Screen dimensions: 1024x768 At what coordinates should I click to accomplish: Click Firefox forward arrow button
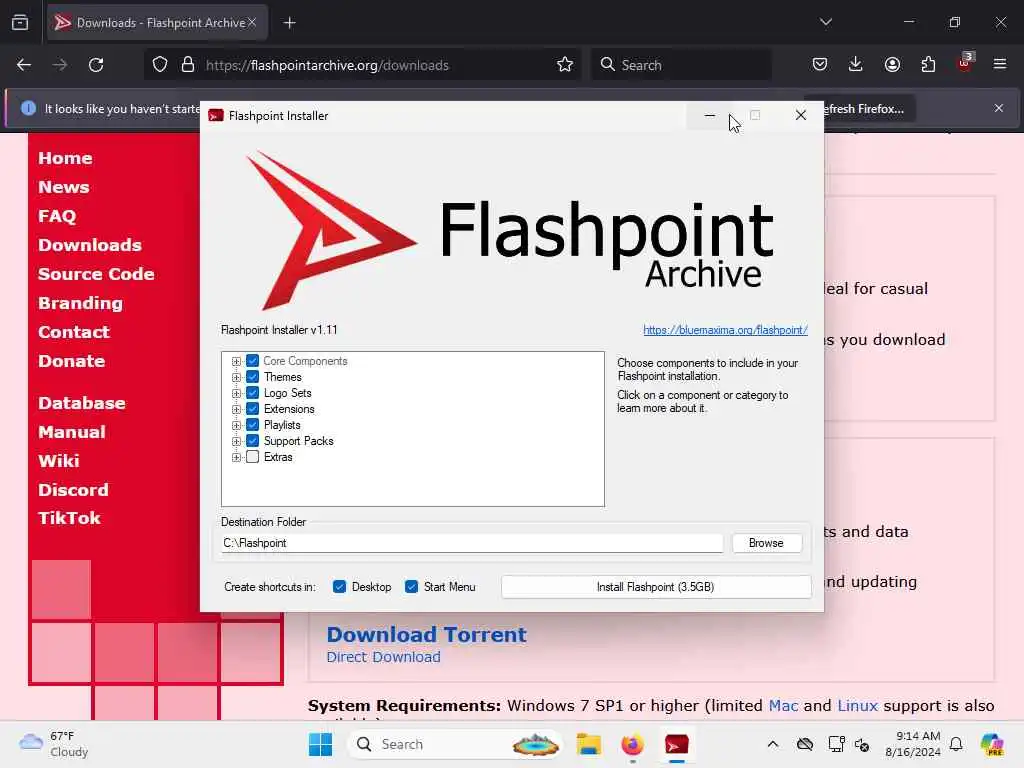(60, 65)
